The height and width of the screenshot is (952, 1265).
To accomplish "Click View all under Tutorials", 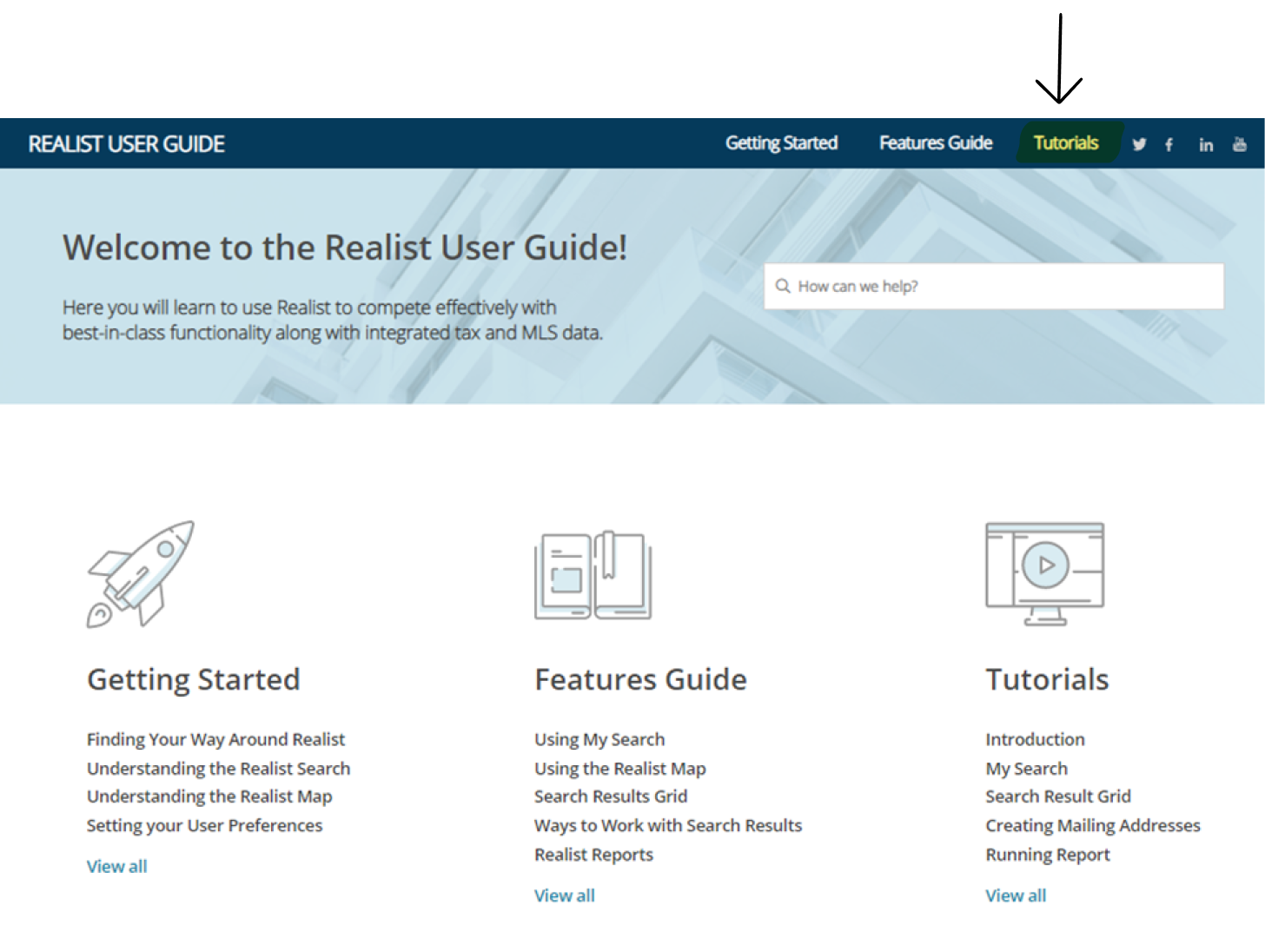I will click(1016, 896).
